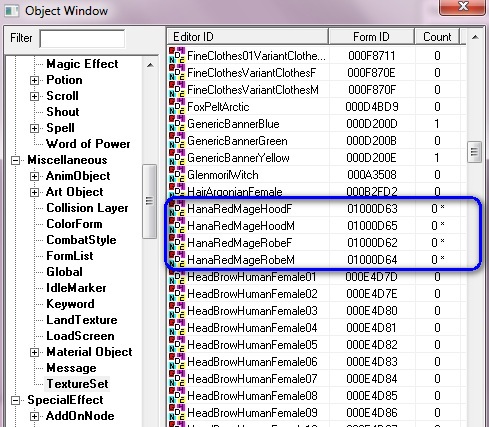Image resolution: width=489 pixels, height=427 pixels.
Task: Select Keyword category
Action: tap(70, 304)
